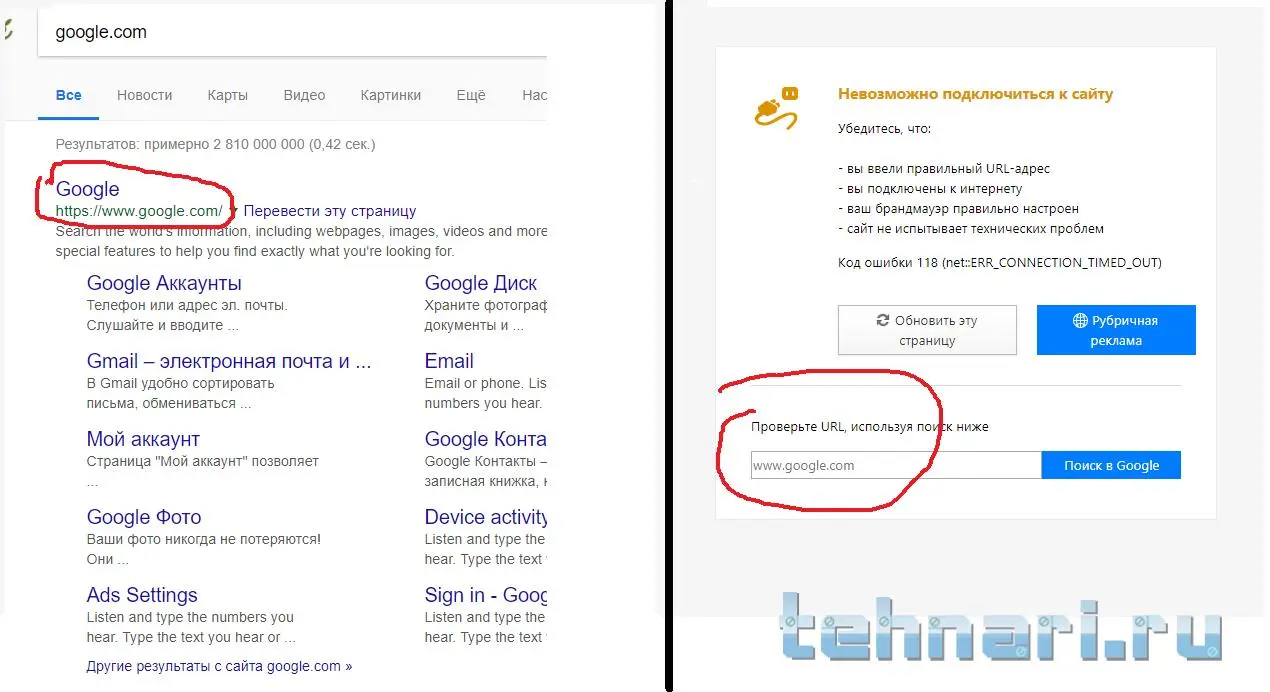
Task: Open the Картинки tab
Action: [391, 95]
